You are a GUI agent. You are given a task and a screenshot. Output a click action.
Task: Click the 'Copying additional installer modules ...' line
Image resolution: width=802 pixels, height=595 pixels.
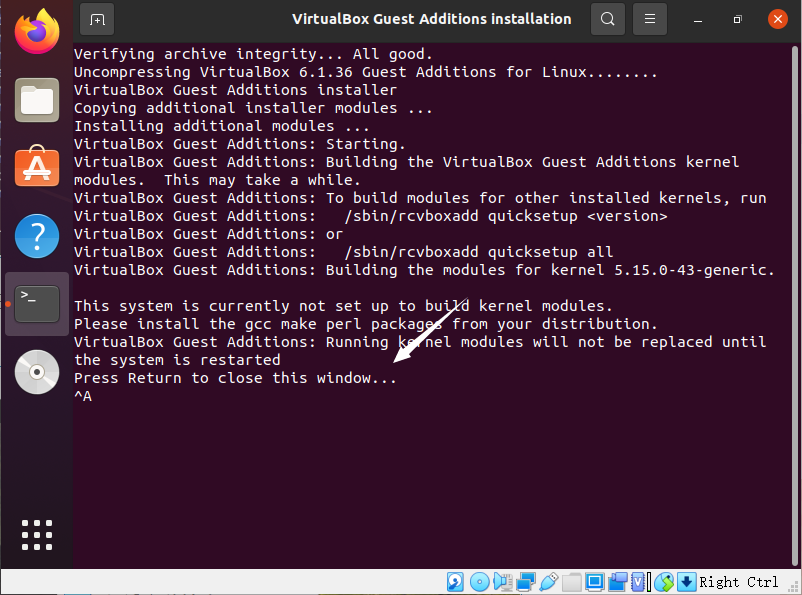point(253,108)
